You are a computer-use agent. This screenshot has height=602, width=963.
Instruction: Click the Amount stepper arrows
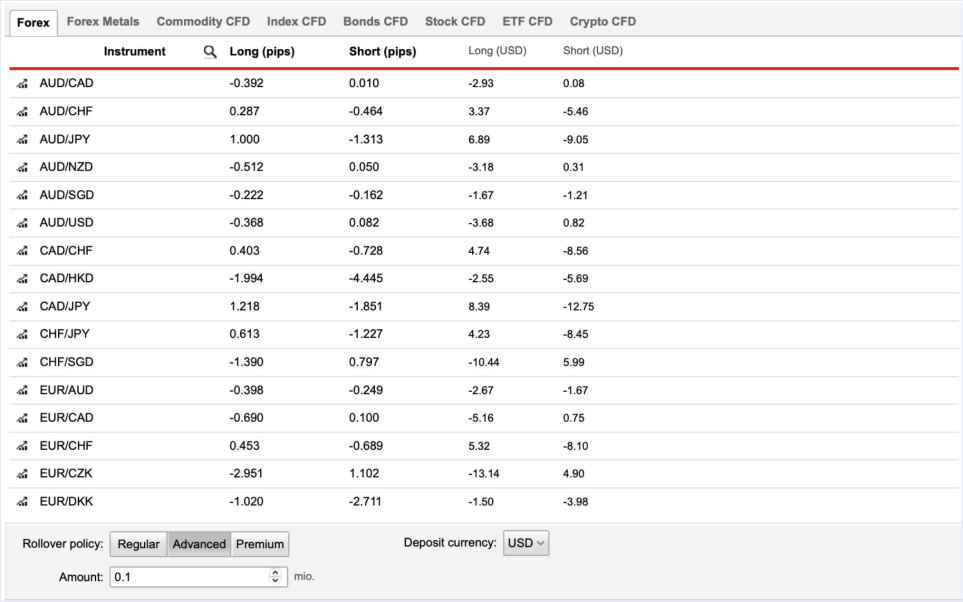(277, 577)
